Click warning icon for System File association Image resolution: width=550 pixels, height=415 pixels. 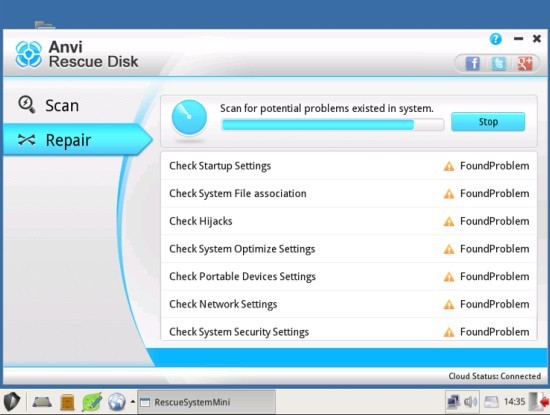449,194
